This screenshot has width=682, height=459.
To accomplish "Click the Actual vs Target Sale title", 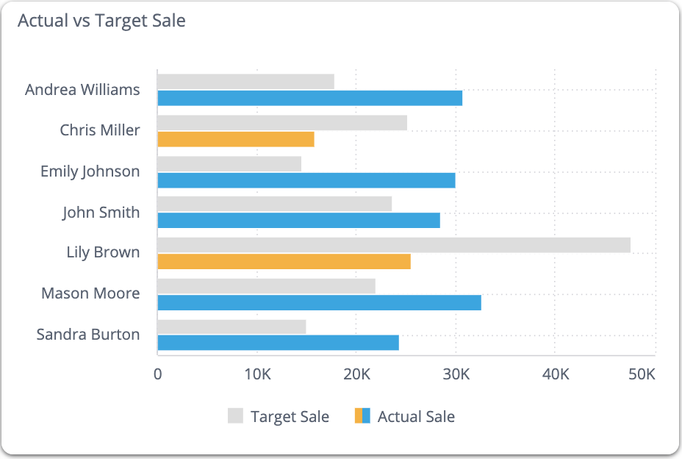I will pos(102,20).
